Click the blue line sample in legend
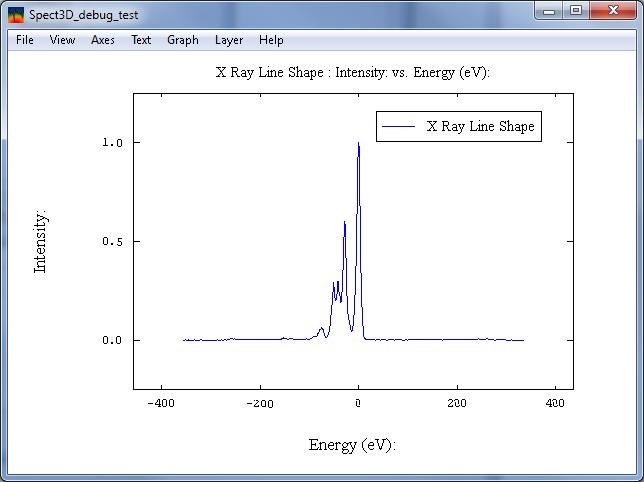Viewport: 644px width, 482px height. pos(399,127)
